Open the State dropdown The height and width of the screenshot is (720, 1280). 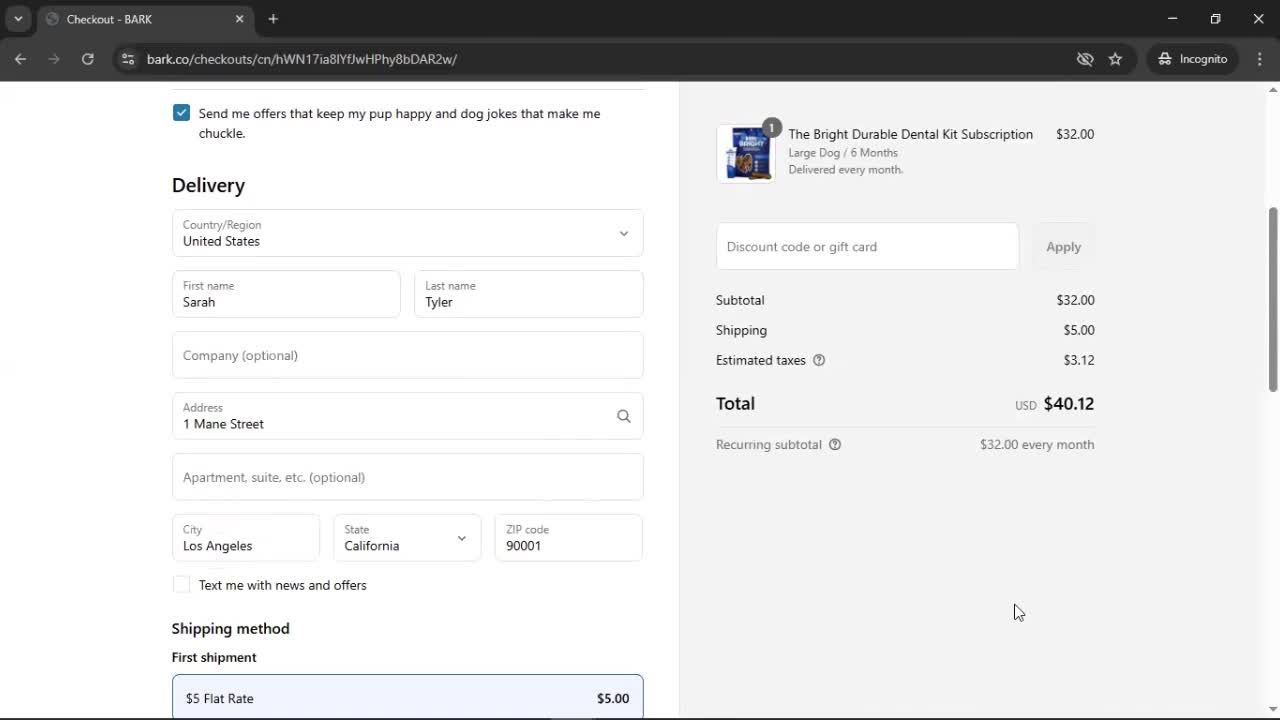click(x=407, y=538)
